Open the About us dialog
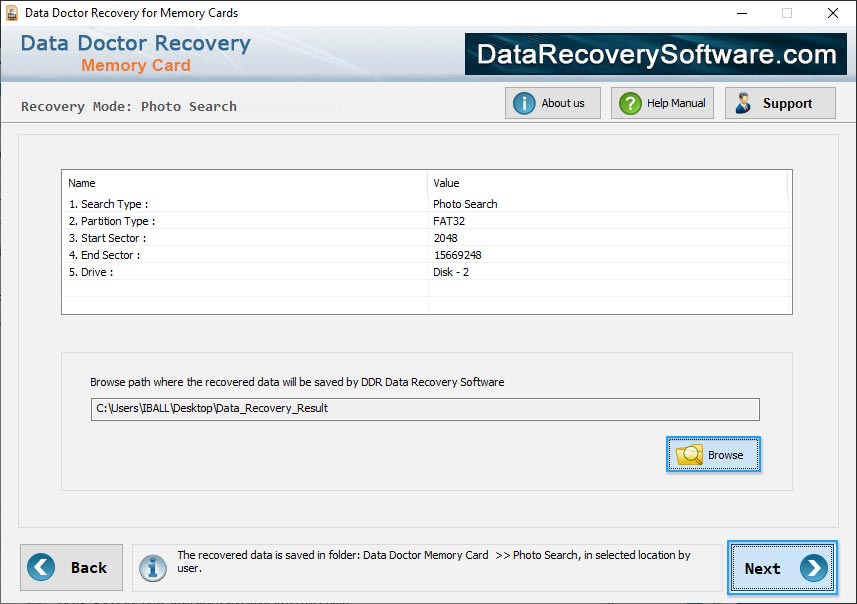The height and width of the screenshot is (604, 857). point(552,102)
